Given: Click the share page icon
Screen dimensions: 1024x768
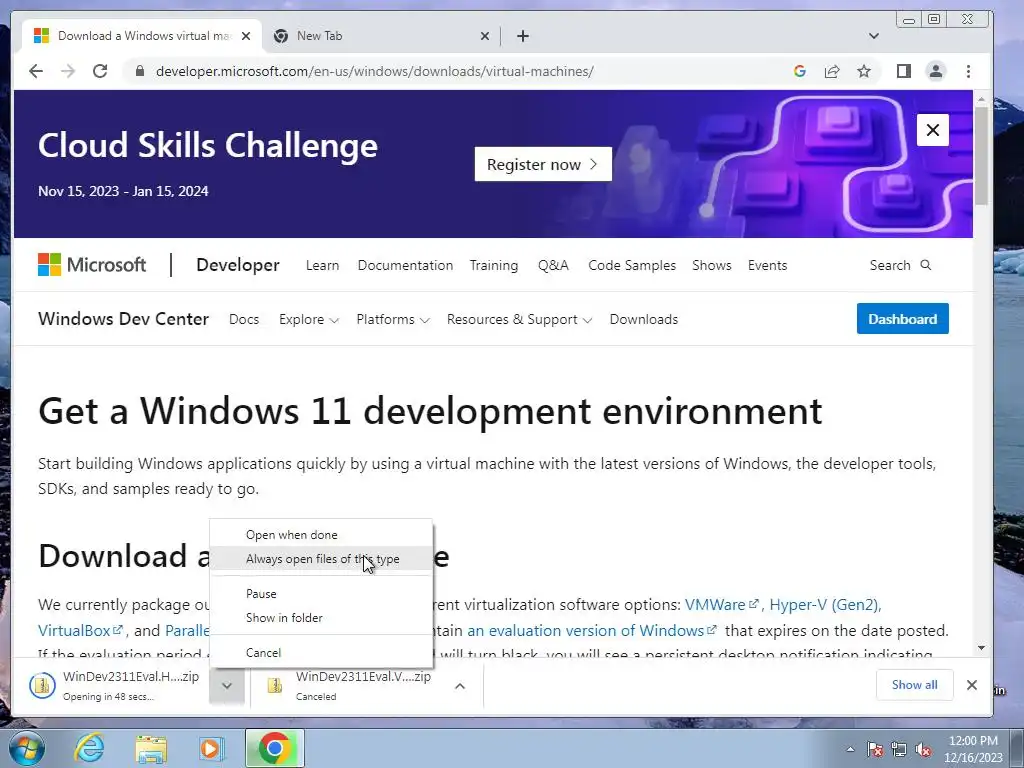Looking at the screenshot, I should [x=831, y=71].
